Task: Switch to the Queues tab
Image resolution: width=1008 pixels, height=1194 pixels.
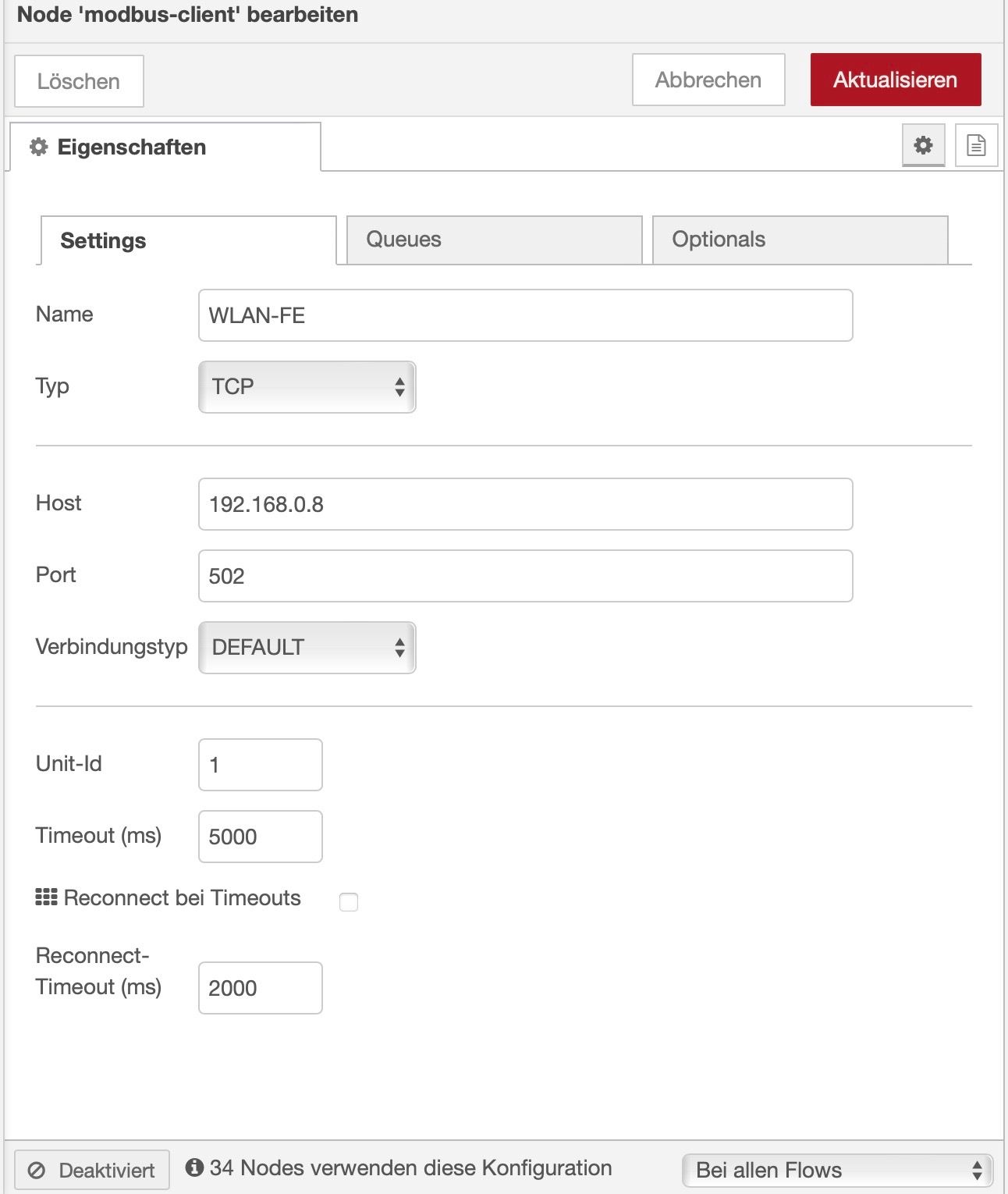Action: (x=494, y=240)
